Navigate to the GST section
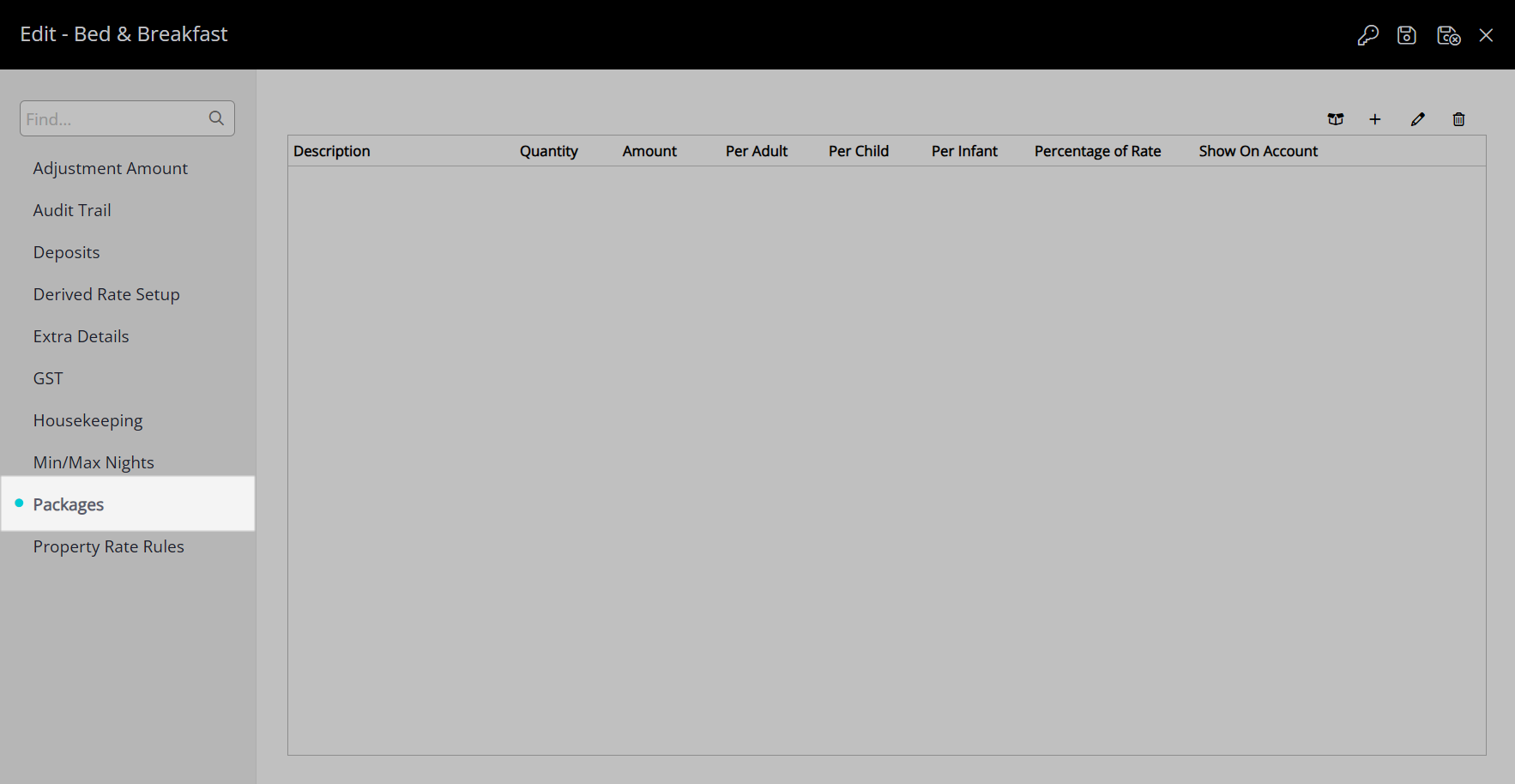The height and width of the screenshot is (784, 1515). [48, 378]
